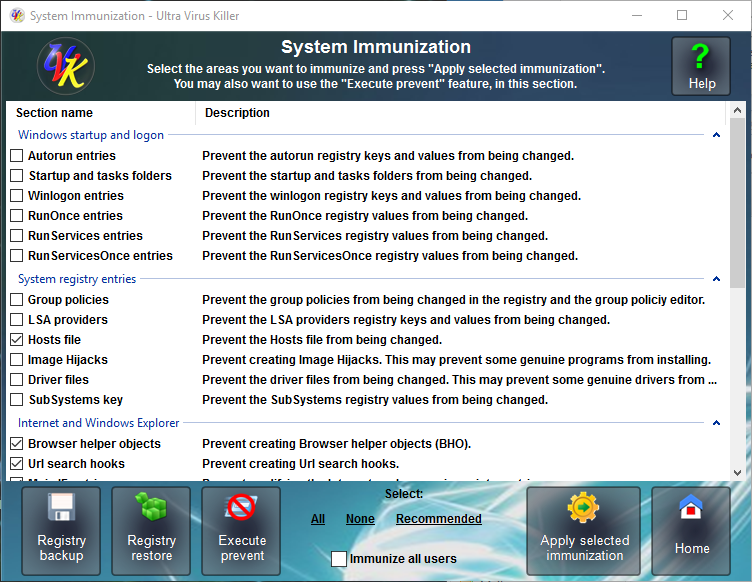The width and height of the screenshot is (752, 582).
Task: Collapse the System registry entries group
Action: (x=716, y=279)
